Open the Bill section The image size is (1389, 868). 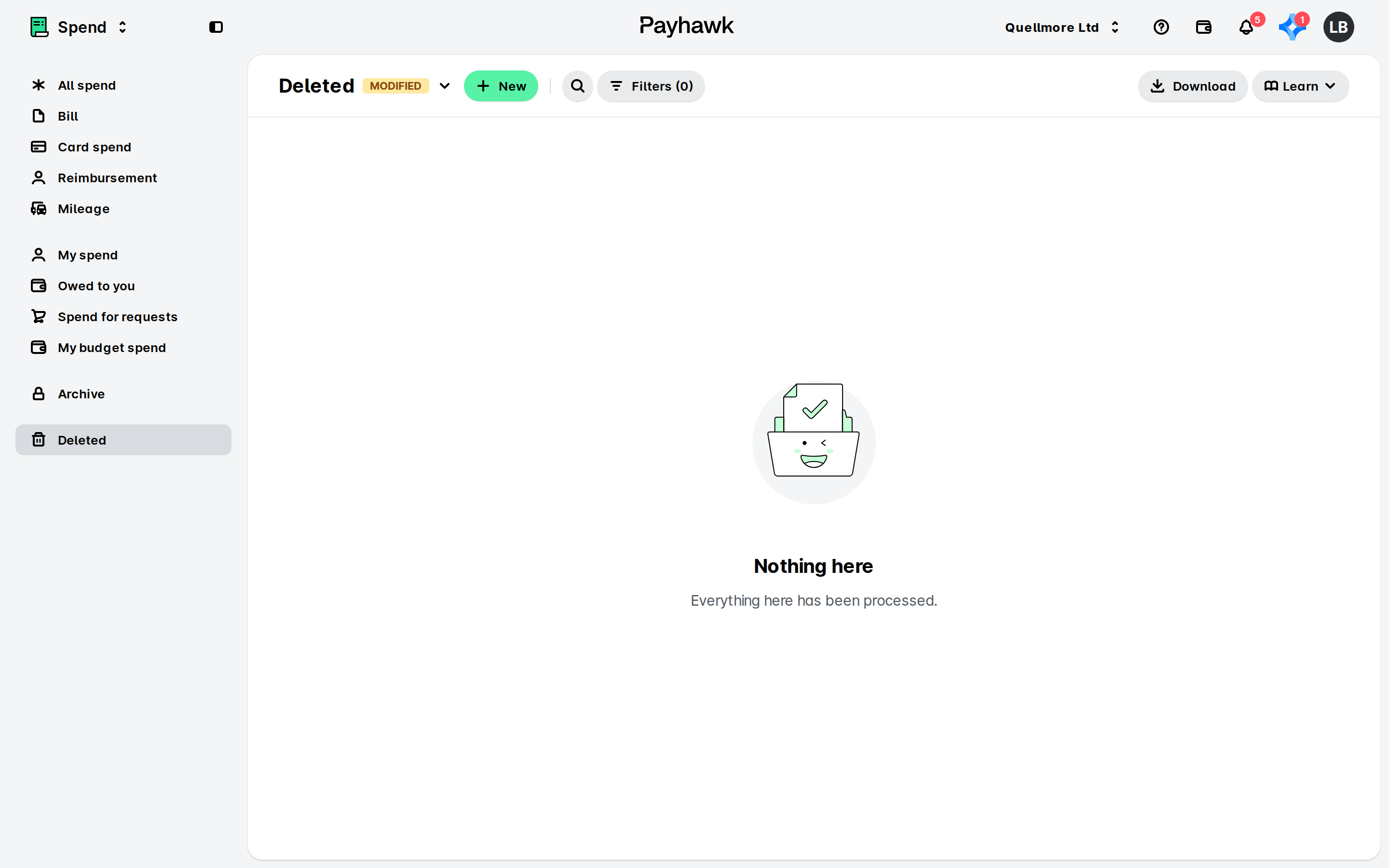[123, 116]
